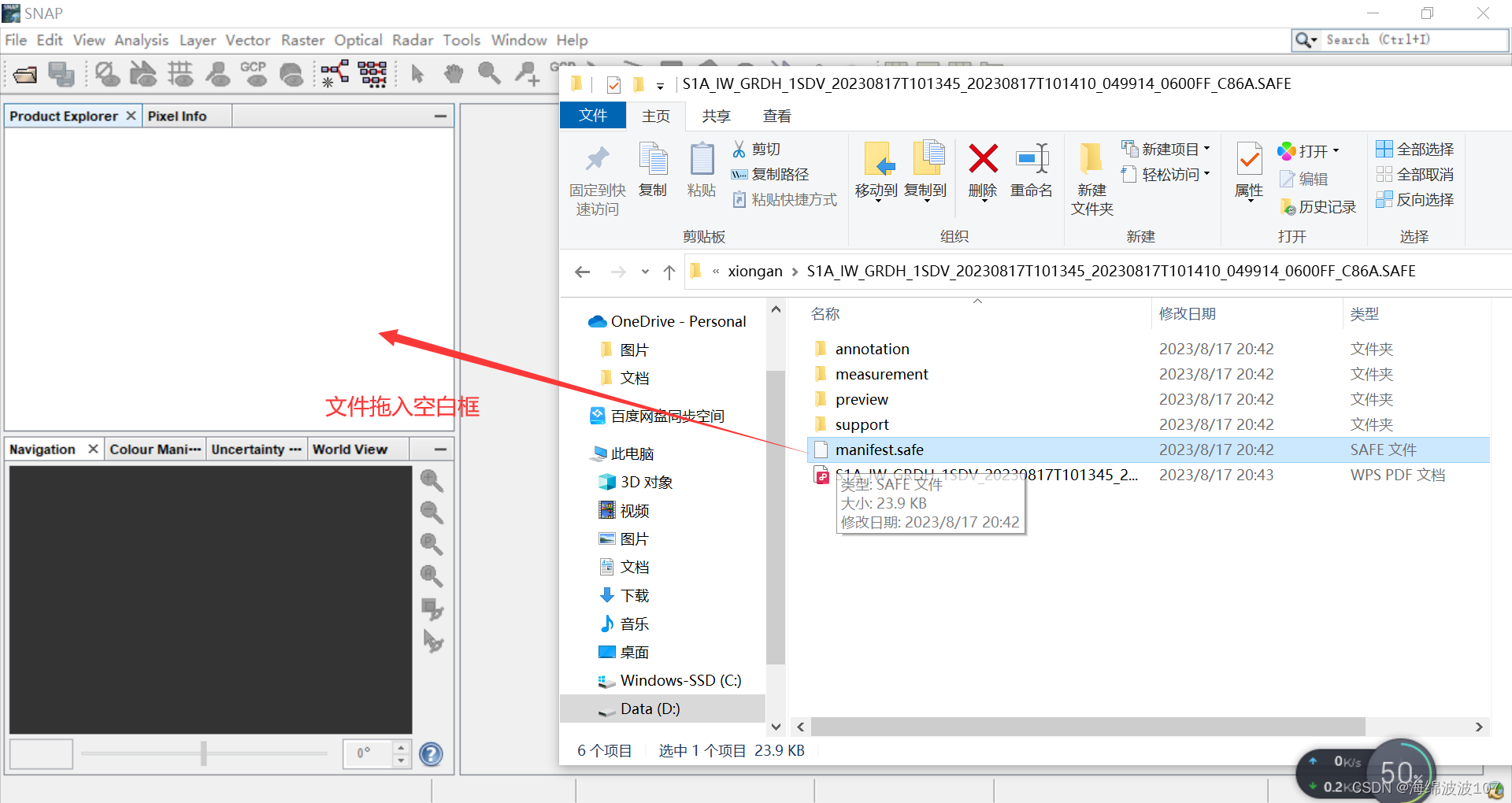Click Select All in Explorer ribbon
Viewport: 1512px width, 803px height.
[x=1414, y=149]
